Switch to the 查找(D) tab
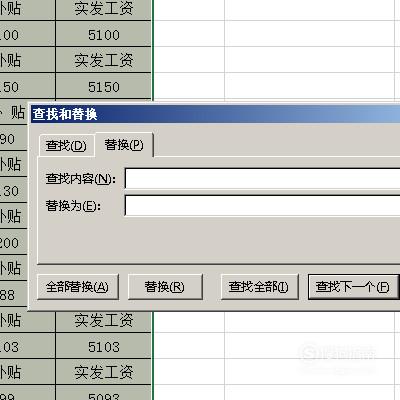 66,146
